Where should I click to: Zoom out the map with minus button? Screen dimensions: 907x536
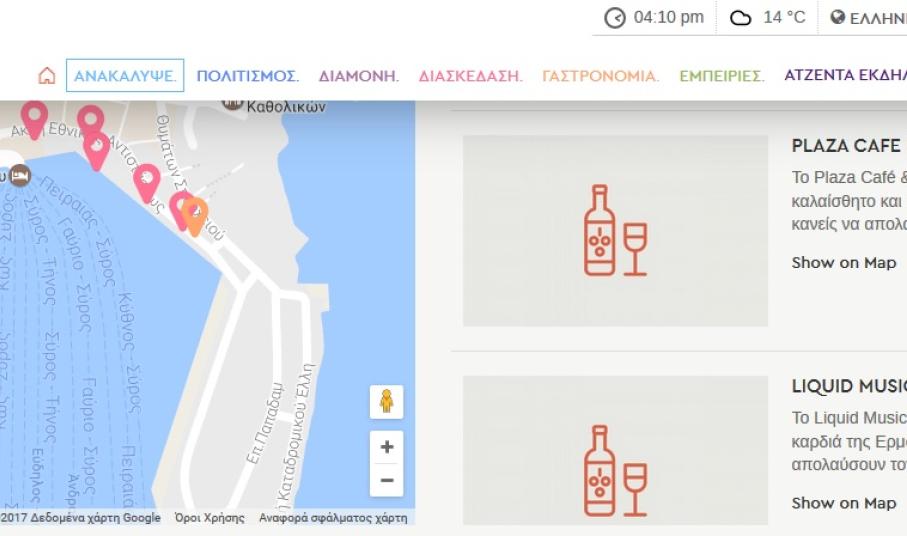point(386,480)
